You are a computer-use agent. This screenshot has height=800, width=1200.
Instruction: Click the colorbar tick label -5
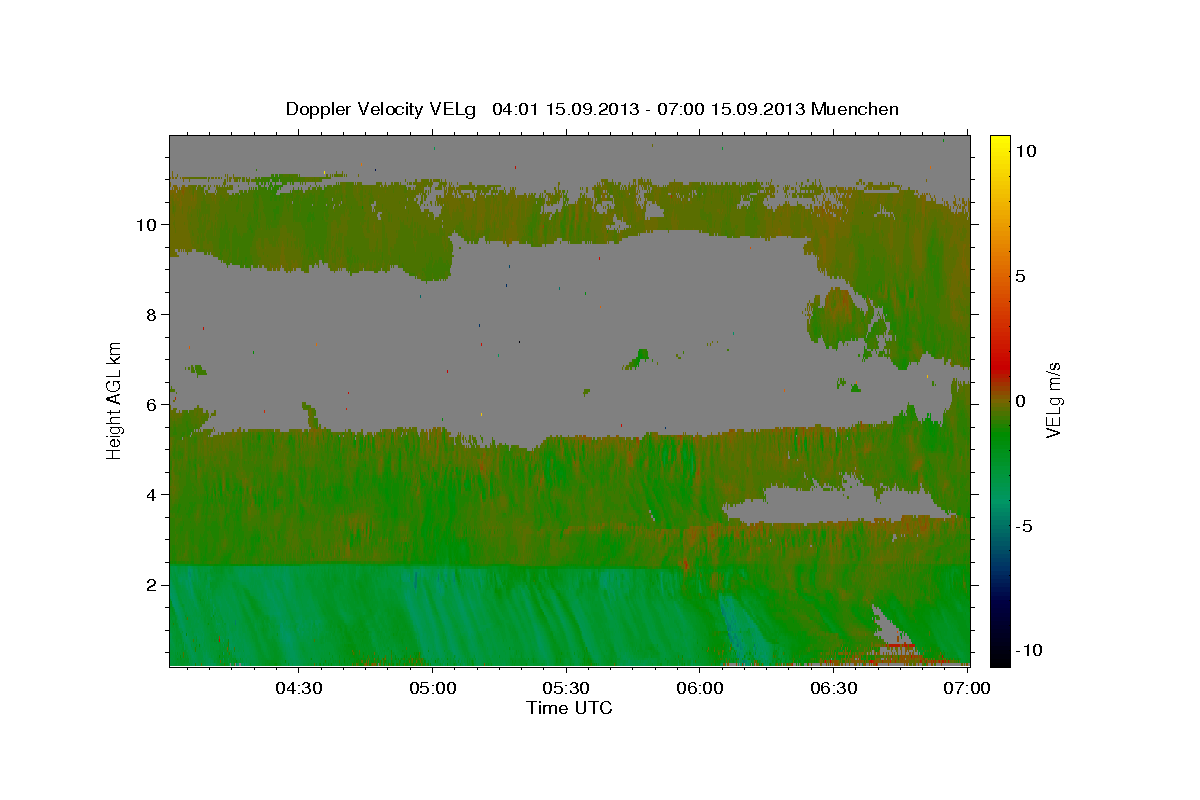pyautogui.click(x=1023, y=526)
